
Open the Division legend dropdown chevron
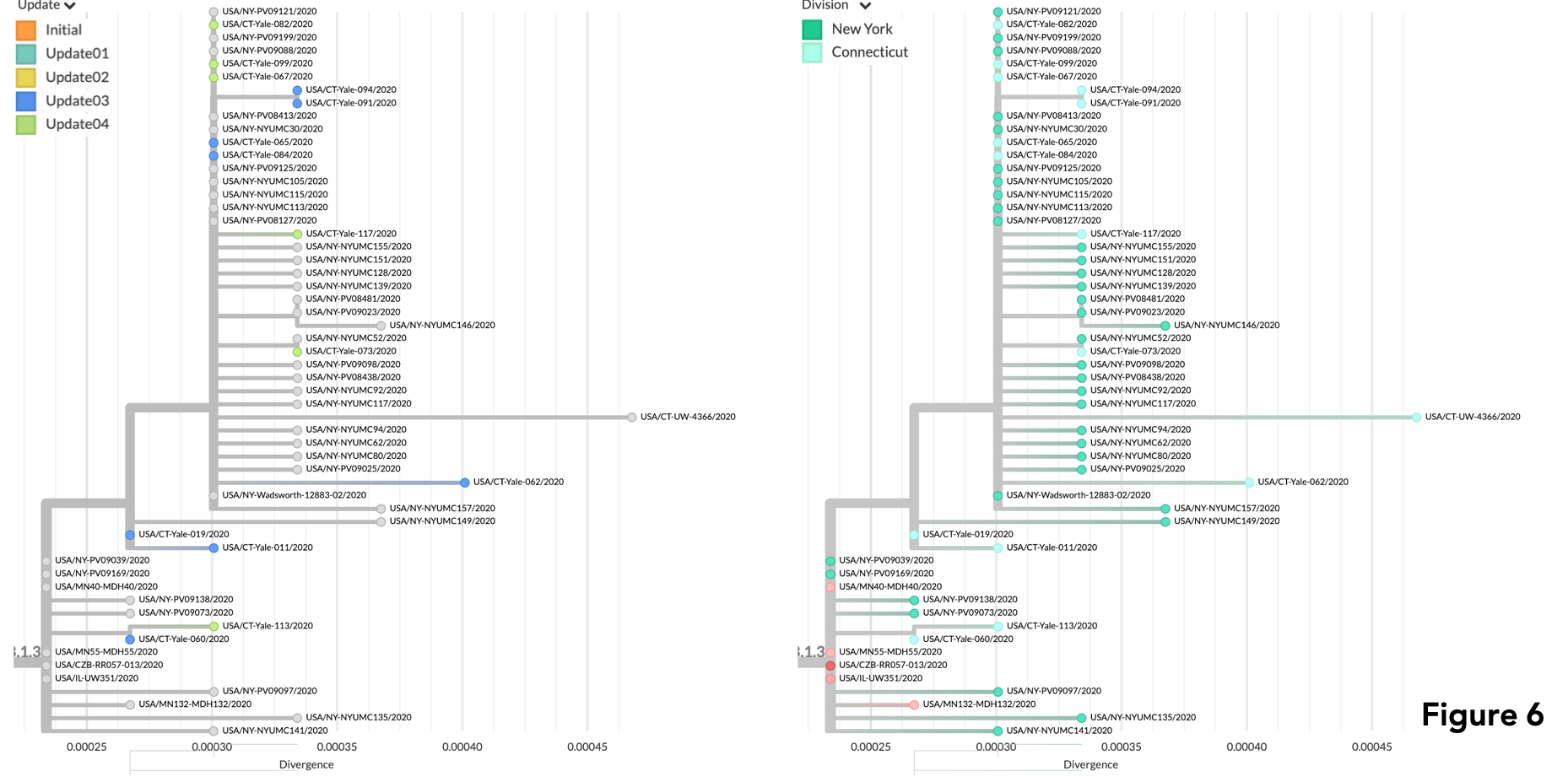(865, 6)
